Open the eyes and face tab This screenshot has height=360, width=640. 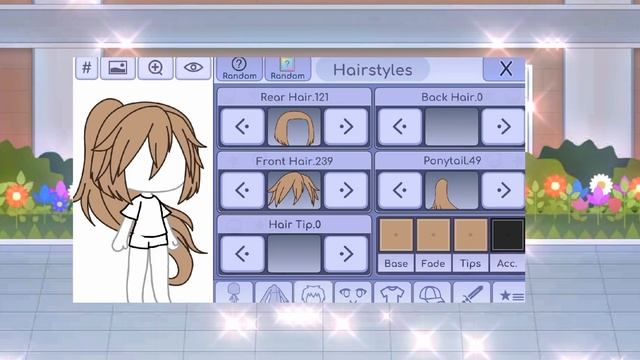tap(353, 292)
